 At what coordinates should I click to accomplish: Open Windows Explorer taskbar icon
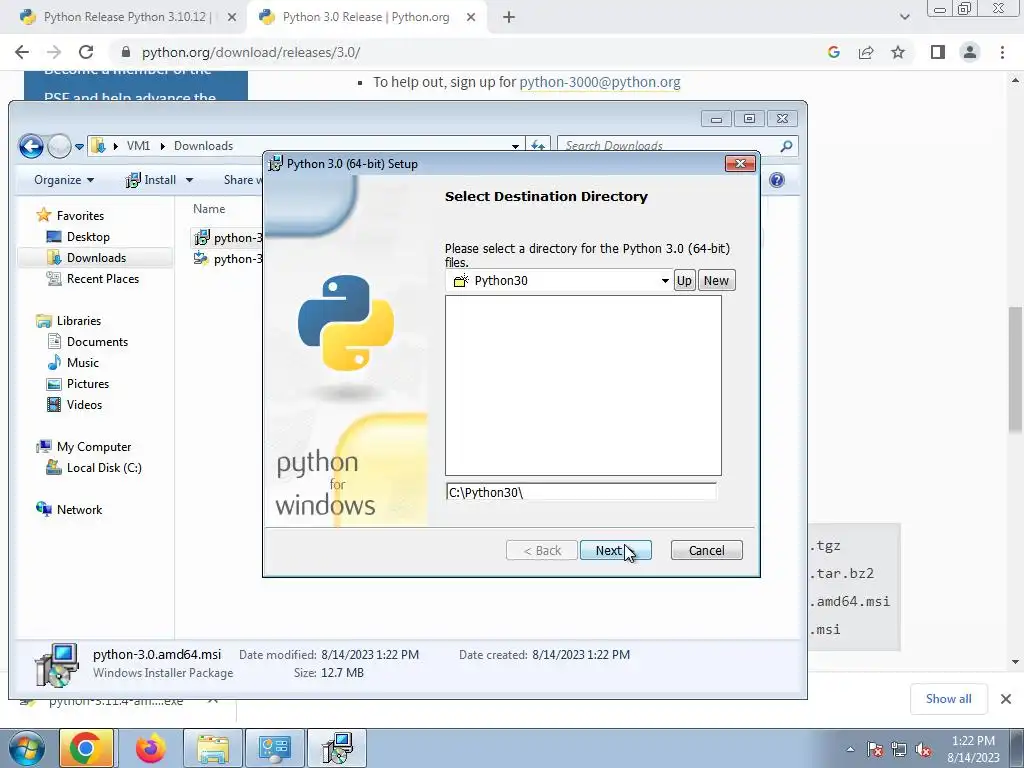(213, 748)
